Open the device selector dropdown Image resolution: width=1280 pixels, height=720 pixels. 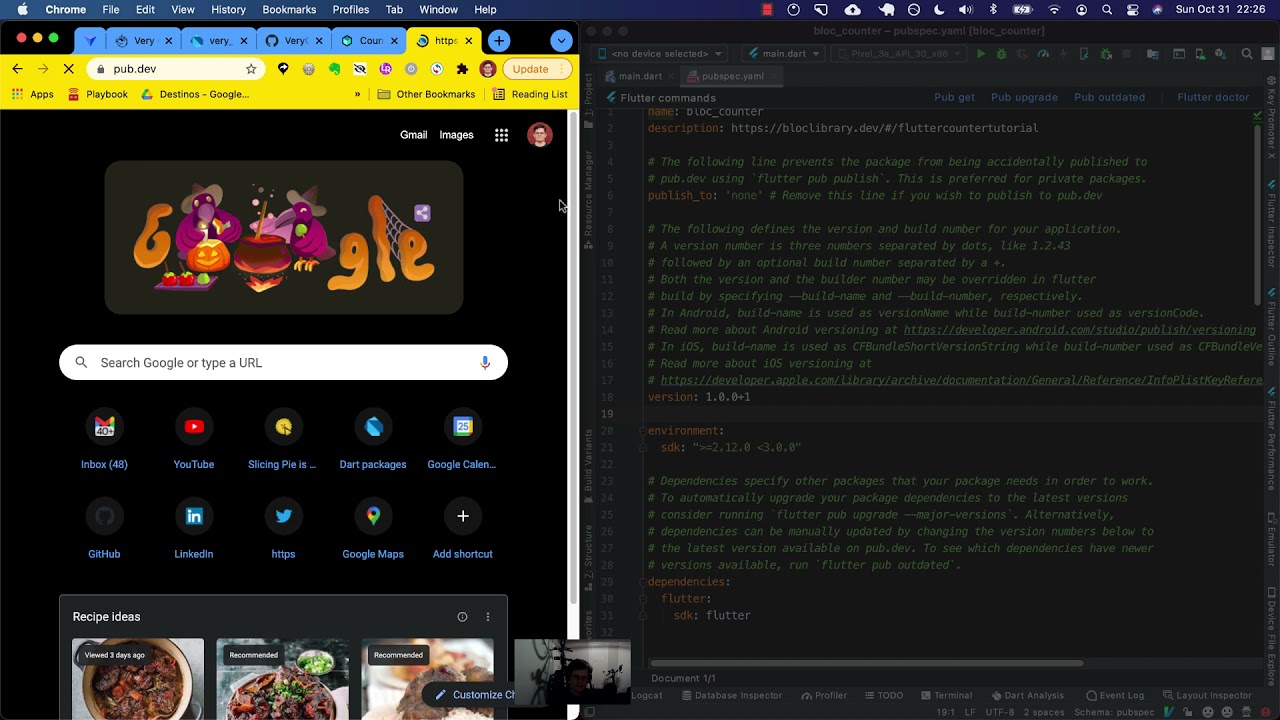tap(661, 54)
